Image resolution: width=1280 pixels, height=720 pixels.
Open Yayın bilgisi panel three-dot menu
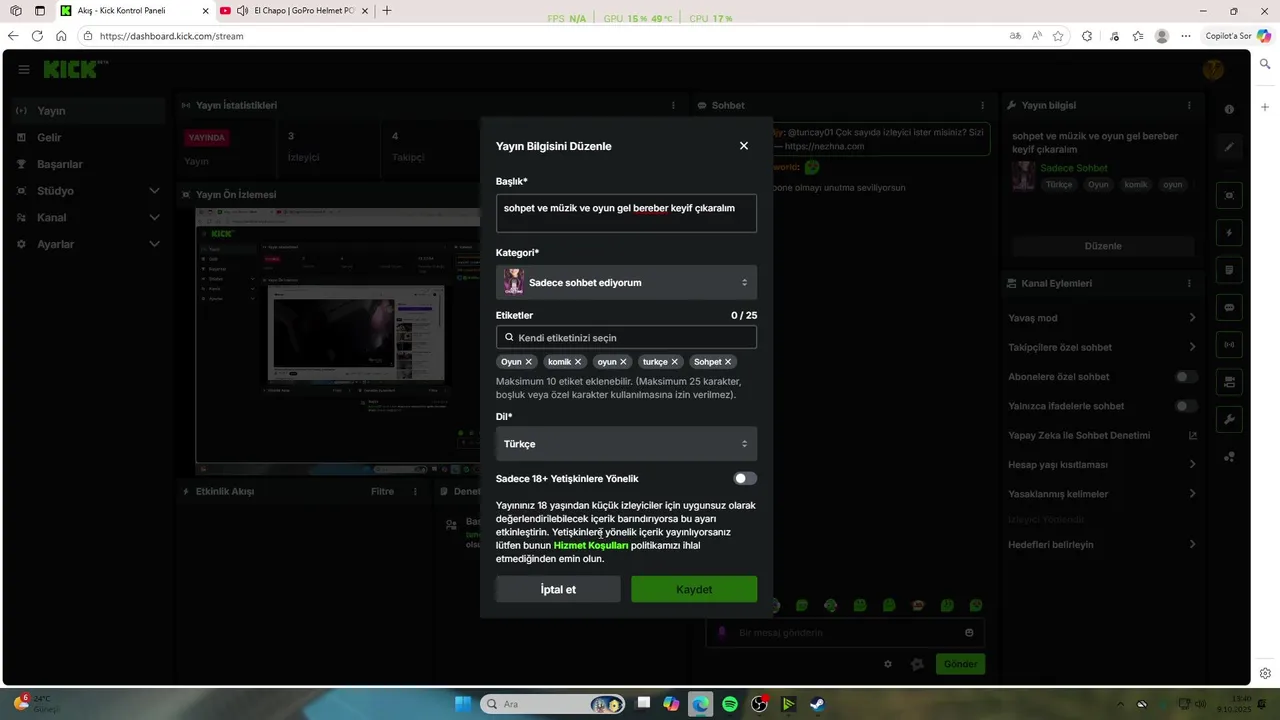coord(1189,105)
